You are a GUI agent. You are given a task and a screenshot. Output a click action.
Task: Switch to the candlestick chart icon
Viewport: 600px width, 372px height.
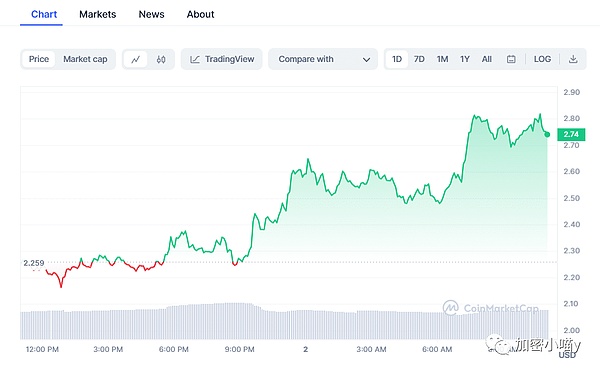pyautogui.click(x=161, y=59)
